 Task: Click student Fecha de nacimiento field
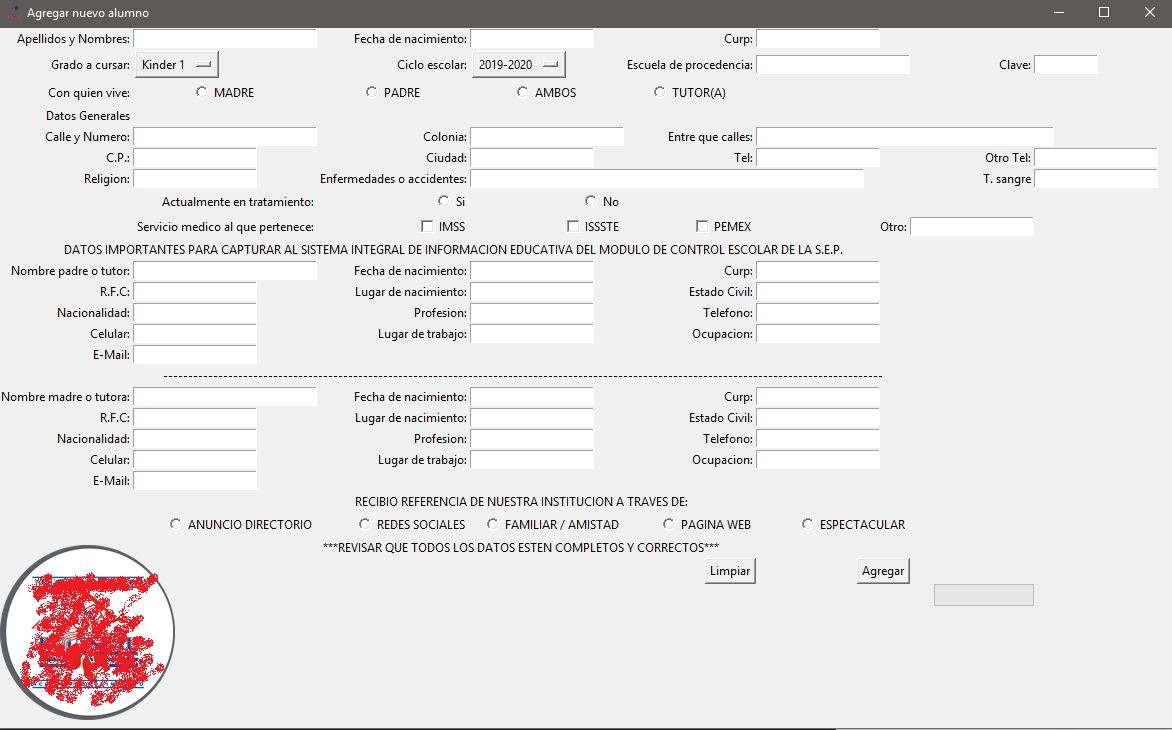(x=532, y=39)
